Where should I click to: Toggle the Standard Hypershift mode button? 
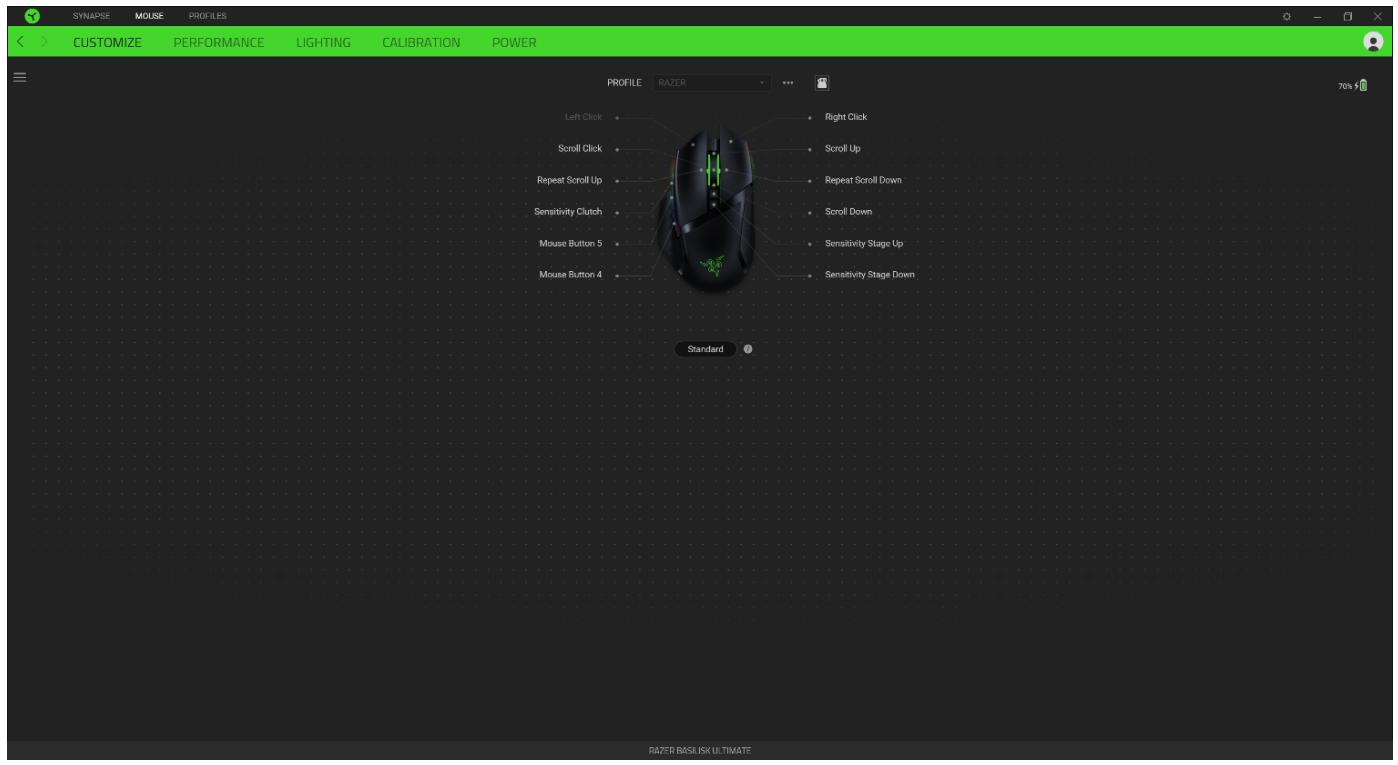click(x=705, y=349)
